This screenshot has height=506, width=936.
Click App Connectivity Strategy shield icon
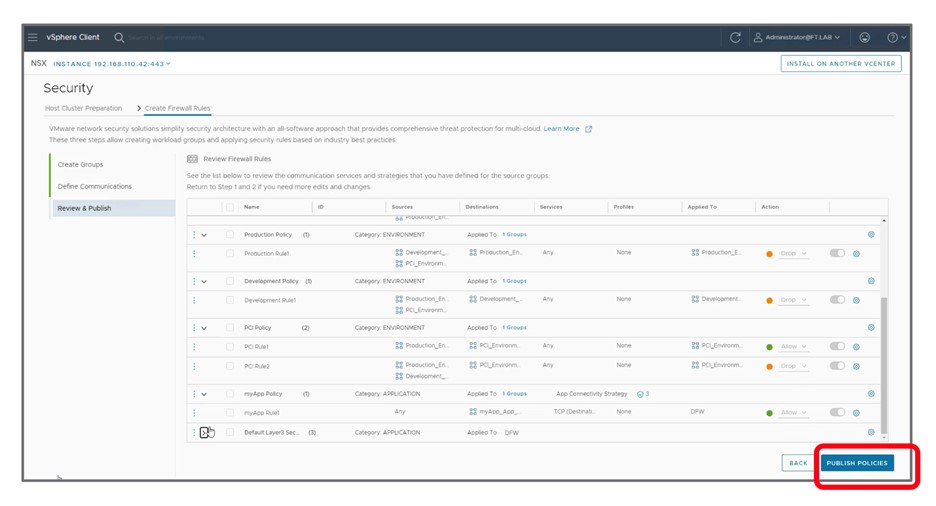click(x=640, y=394)
